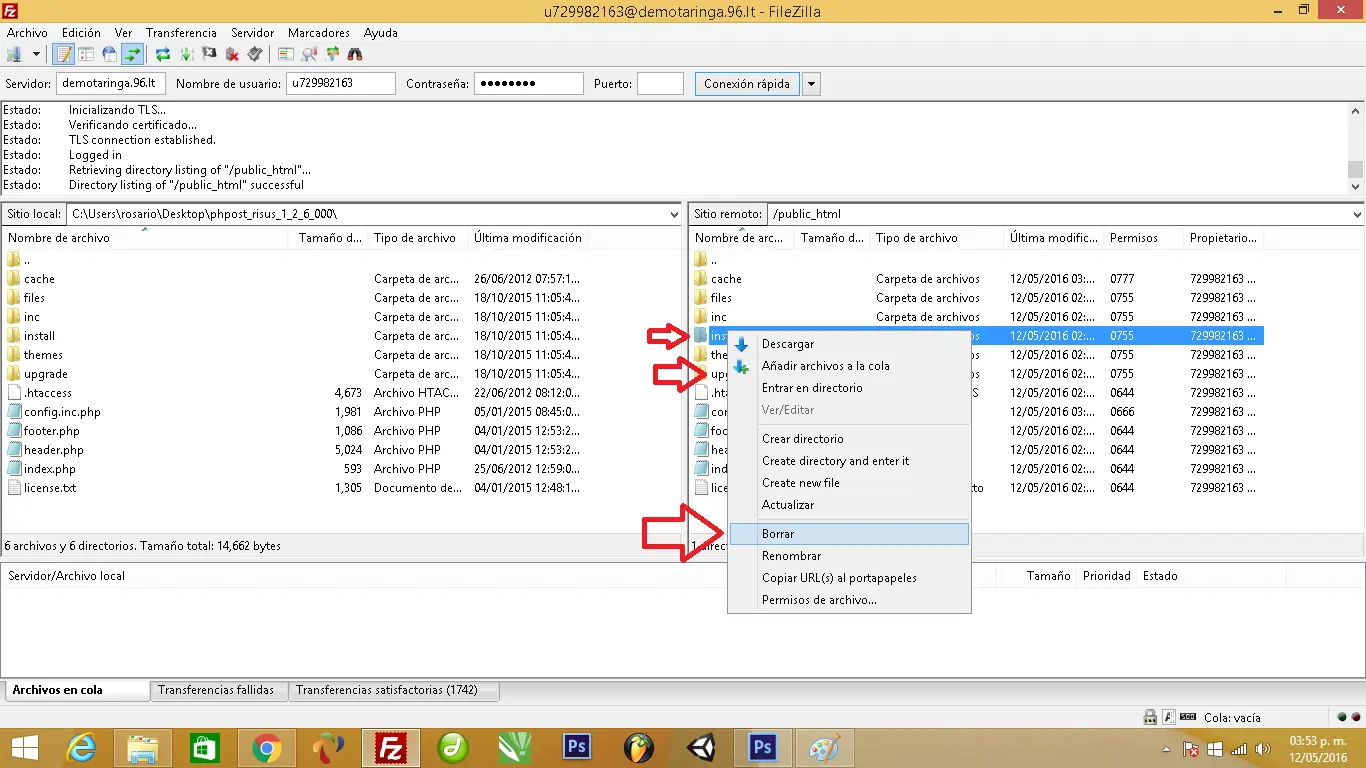Toggle the transfer queue display
The height and width of the screenshot is (768, 1366).
(132, 54)
